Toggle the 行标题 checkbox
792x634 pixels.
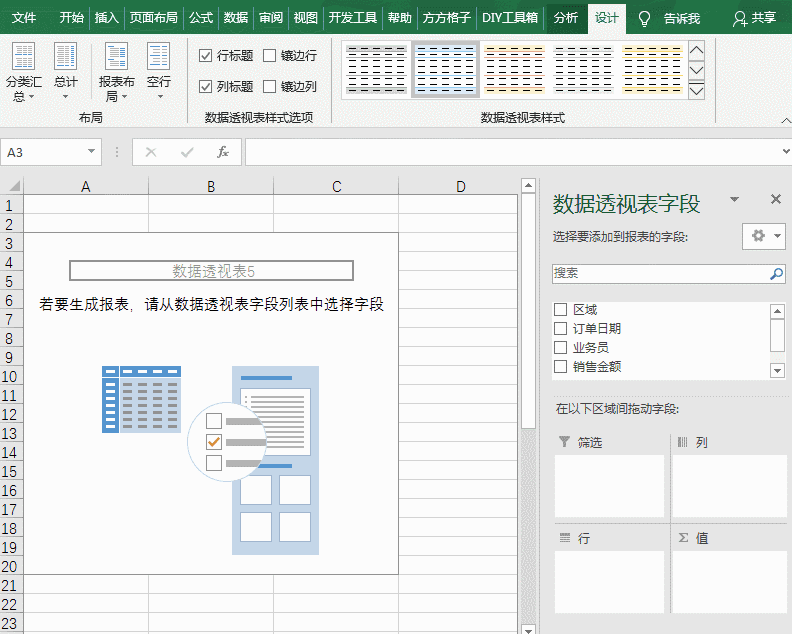[x=206, y=56]
